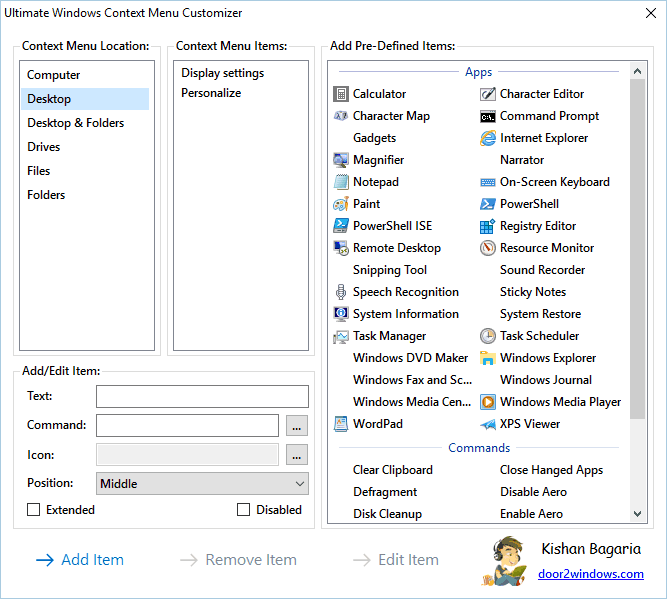Image resolution: width=667 pixels, height=599 pixels.
Task: Browse for a command with the ... button
Action: (297, 425)
